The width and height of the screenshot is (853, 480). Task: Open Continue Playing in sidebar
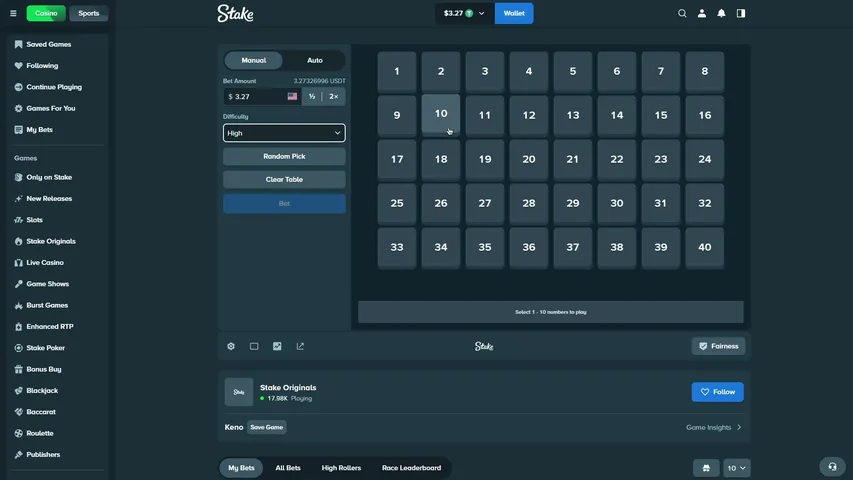[54, 87]
